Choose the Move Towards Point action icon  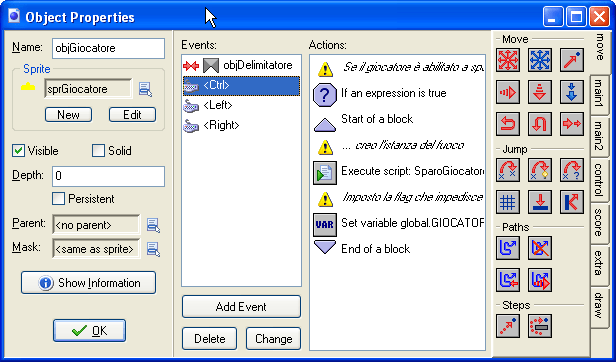(572, 60)
